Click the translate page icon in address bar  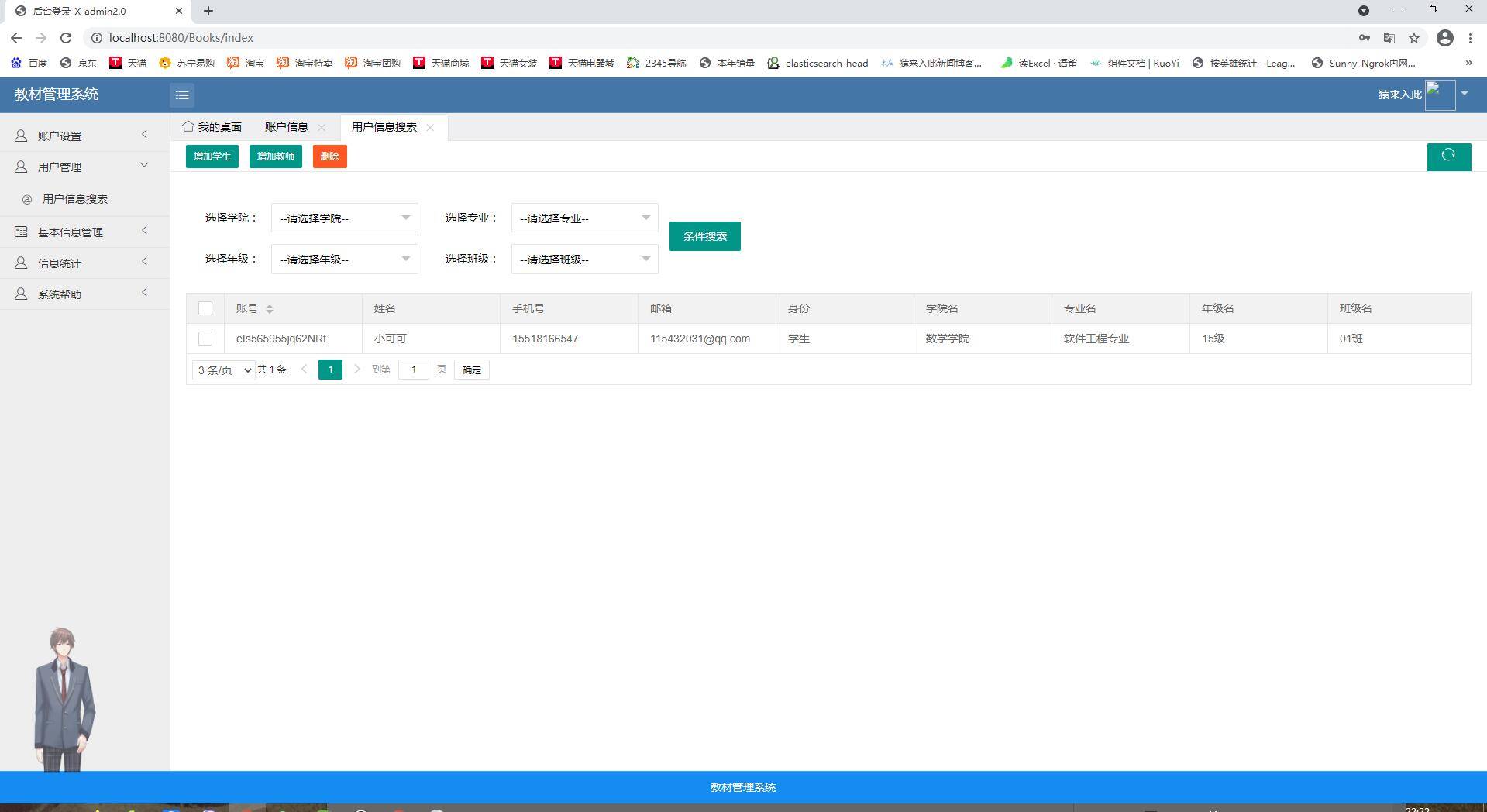click(1389, 38)
